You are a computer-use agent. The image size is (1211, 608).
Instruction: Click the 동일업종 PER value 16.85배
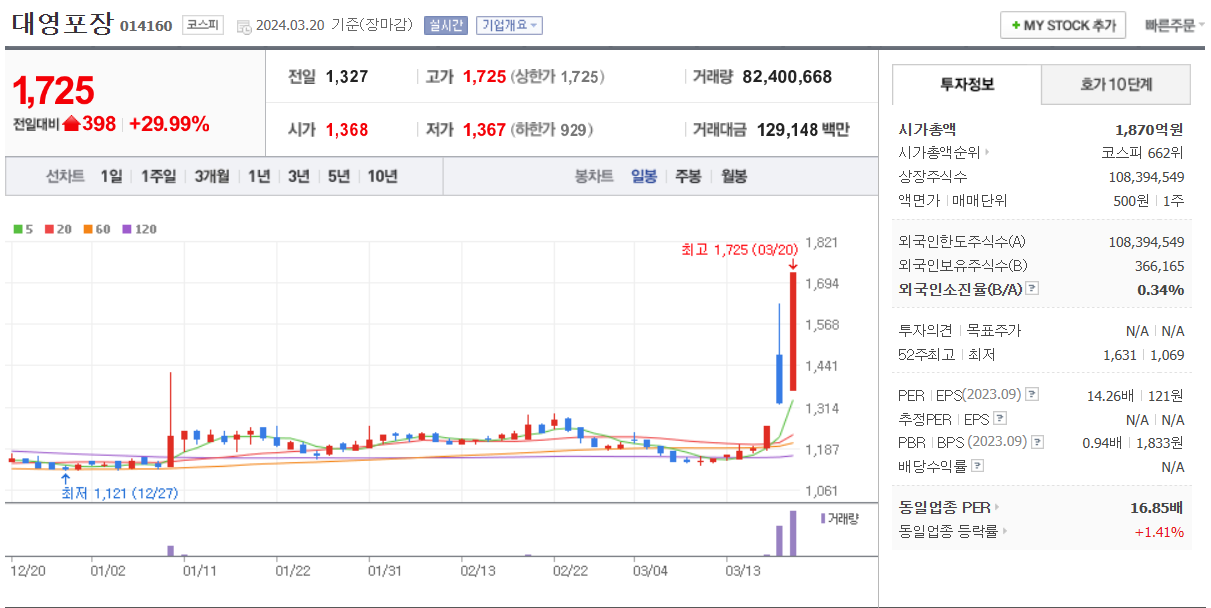pos(1157,508)
